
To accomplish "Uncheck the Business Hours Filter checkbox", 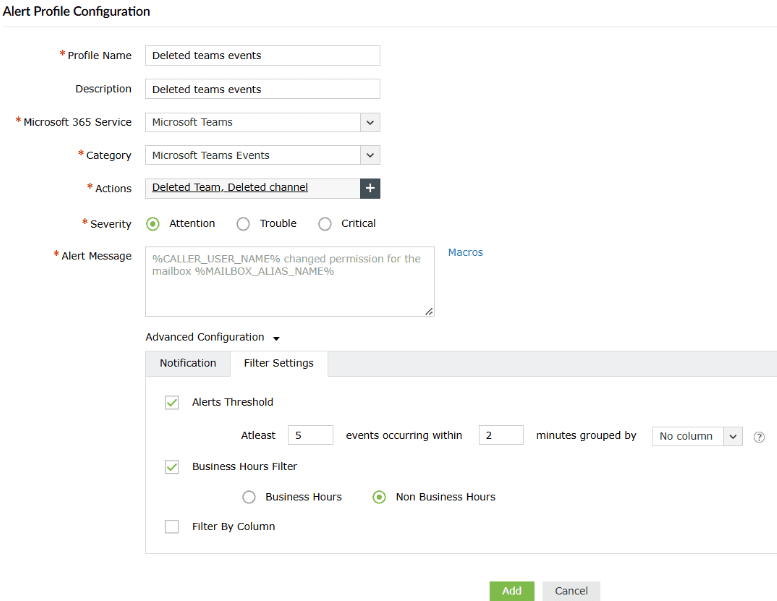I will tap(172, 466).
